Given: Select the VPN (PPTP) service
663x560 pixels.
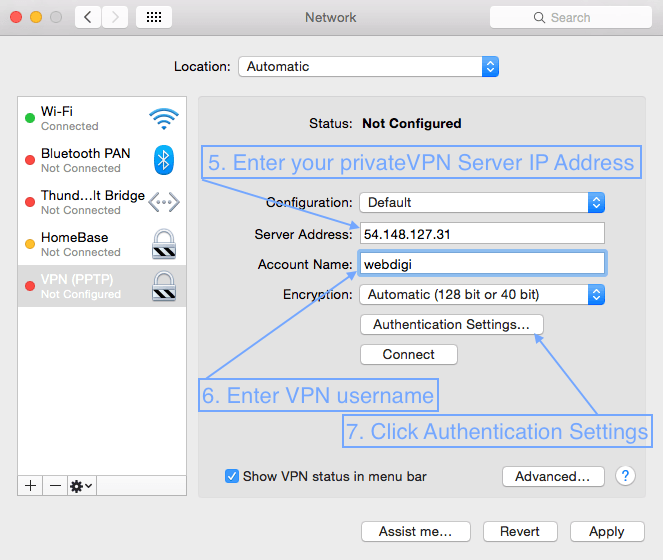Looking at the screenshot, I should pyautogui.click(x=102, y=286).
